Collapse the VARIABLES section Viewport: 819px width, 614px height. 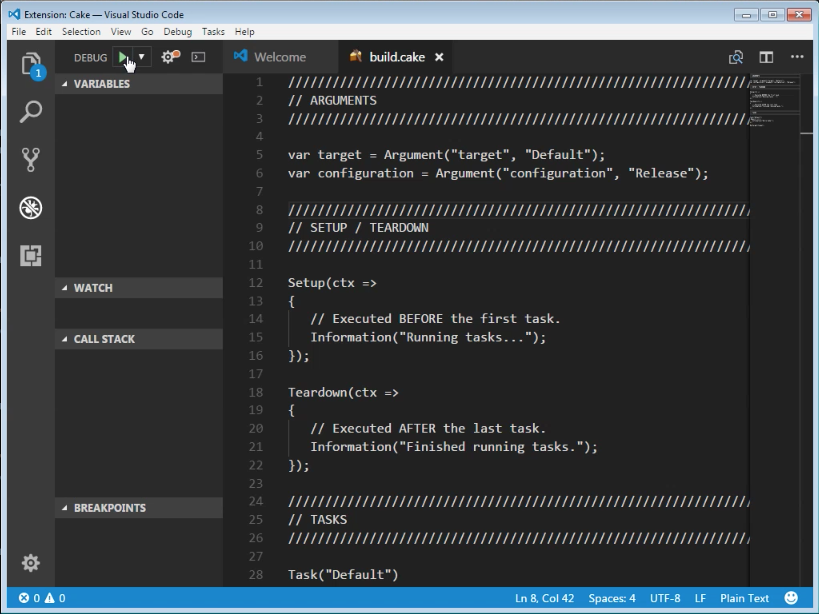pos(139,84)
